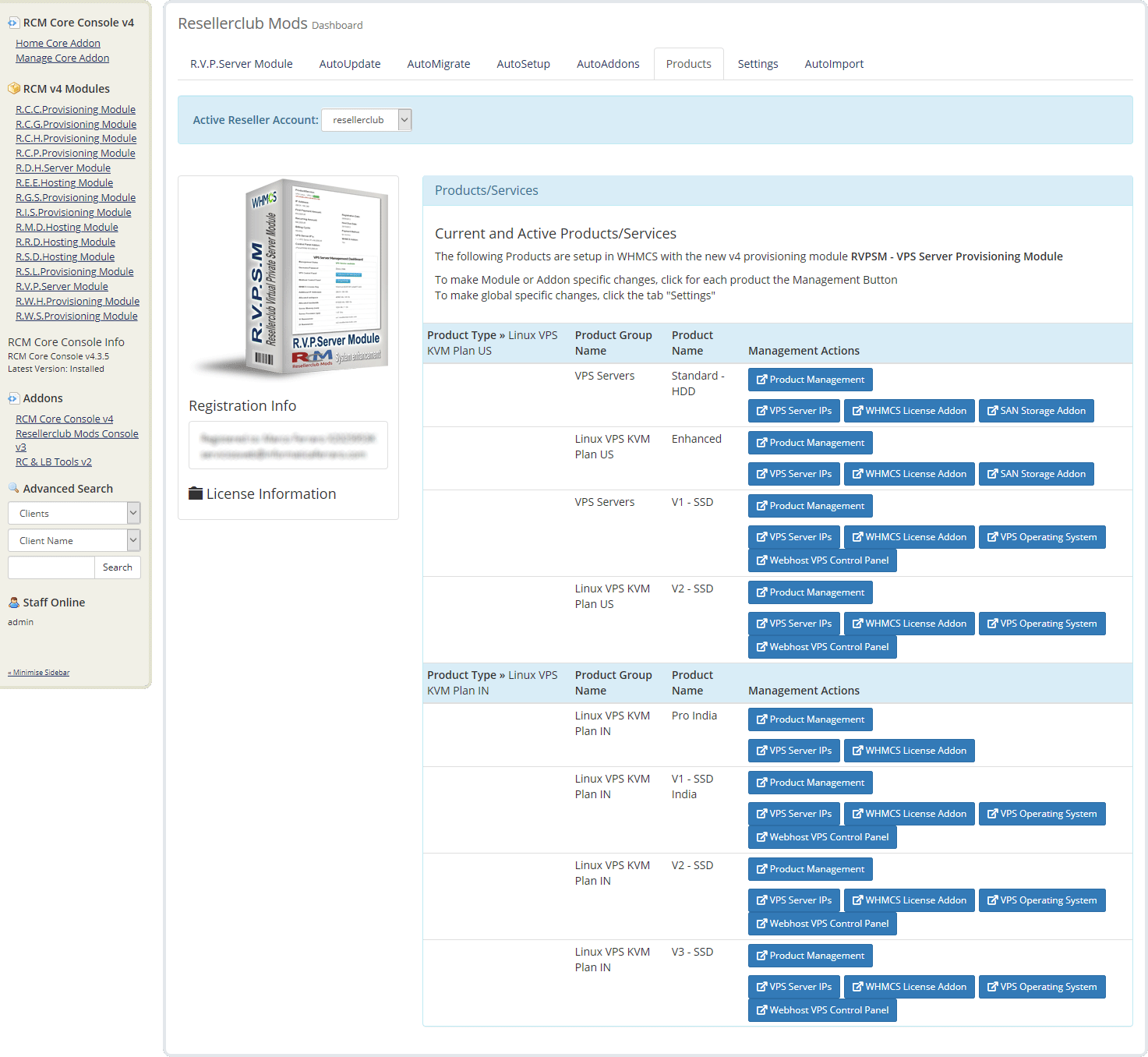Click Product Management for V3 - SSD

(x=811, y=956)
